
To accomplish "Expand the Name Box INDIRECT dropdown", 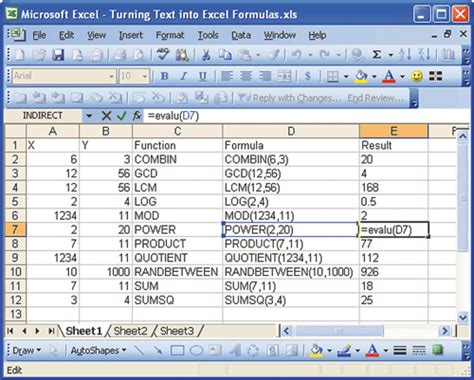I will (x=89, y=116).
